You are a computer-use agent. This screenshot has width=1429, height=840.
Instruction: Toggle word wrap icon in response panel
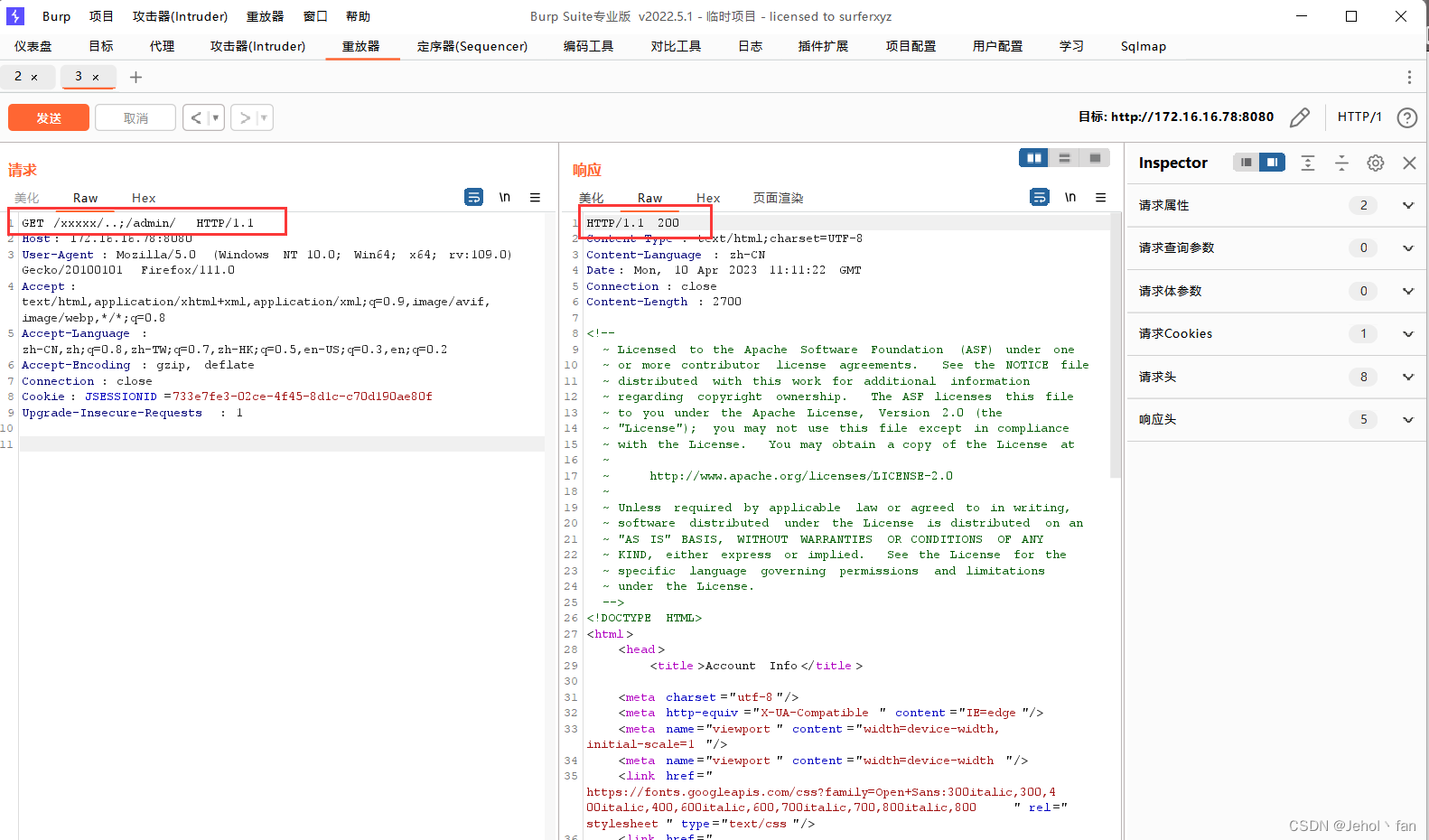(x=1040, y=197)
